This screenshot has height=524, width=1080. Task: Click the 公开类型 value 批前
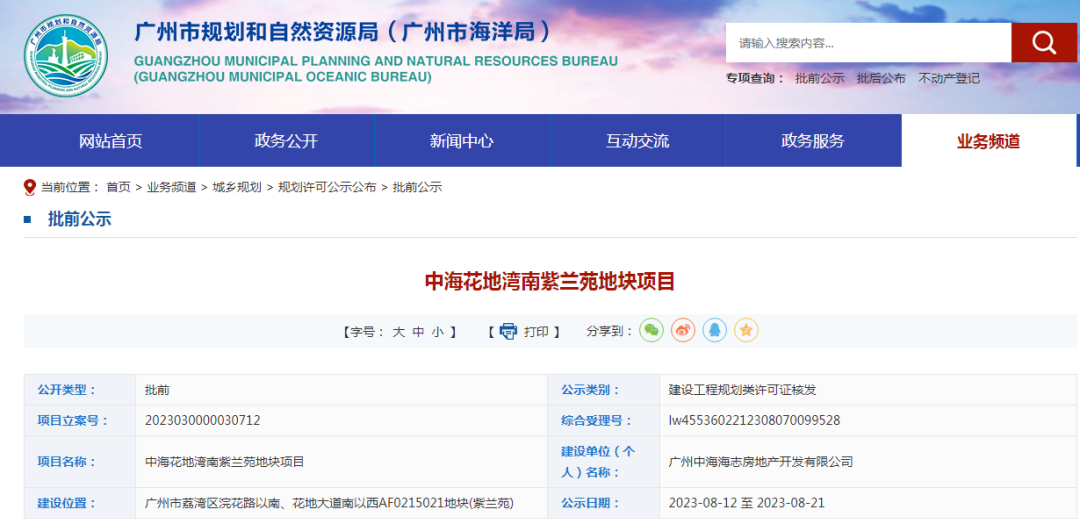pos(157,390)
